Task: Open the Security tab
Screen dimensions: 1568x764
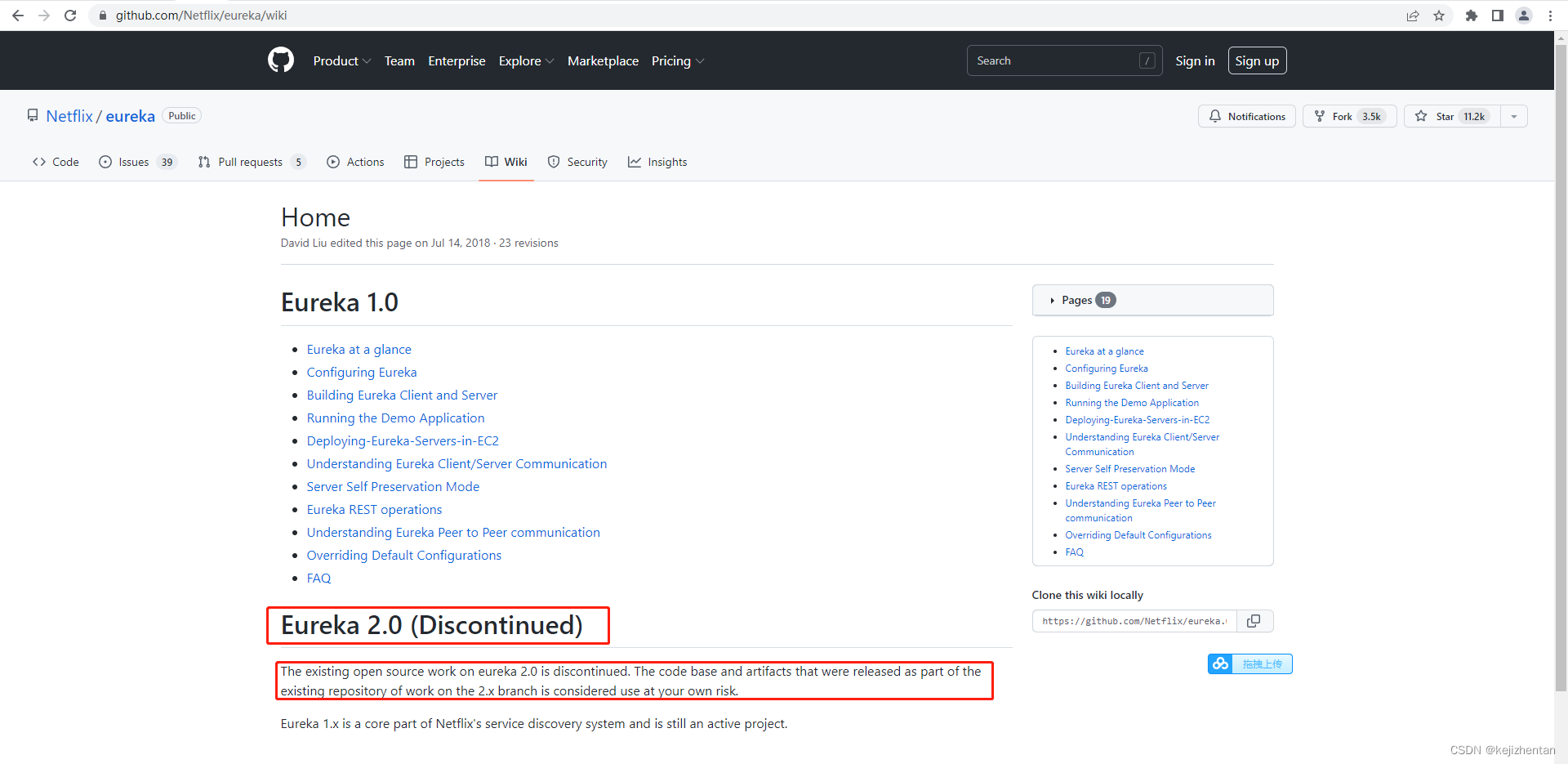Action: (577, 162)
